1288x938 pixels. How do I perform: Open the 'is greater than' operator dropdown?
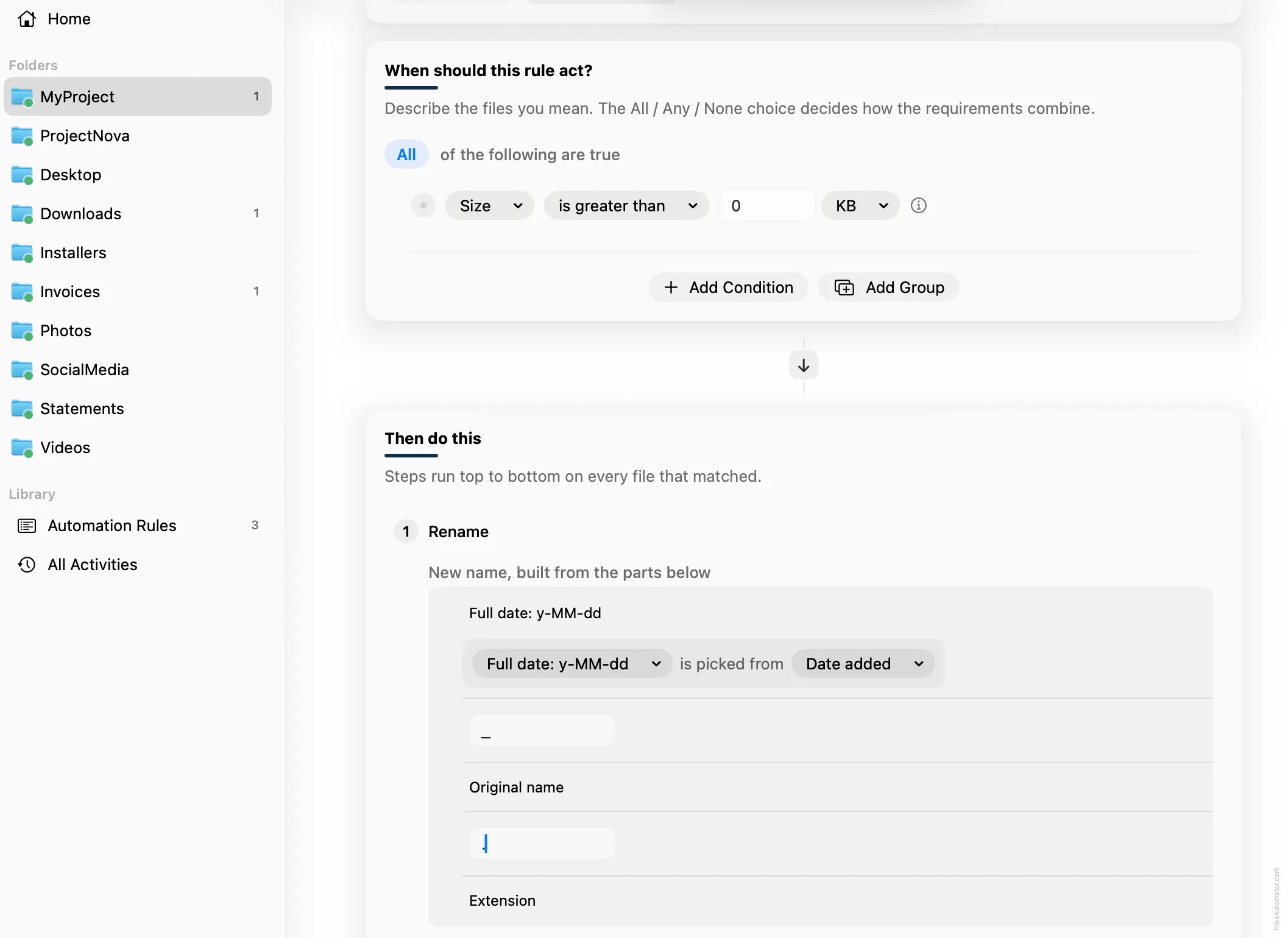626,206
